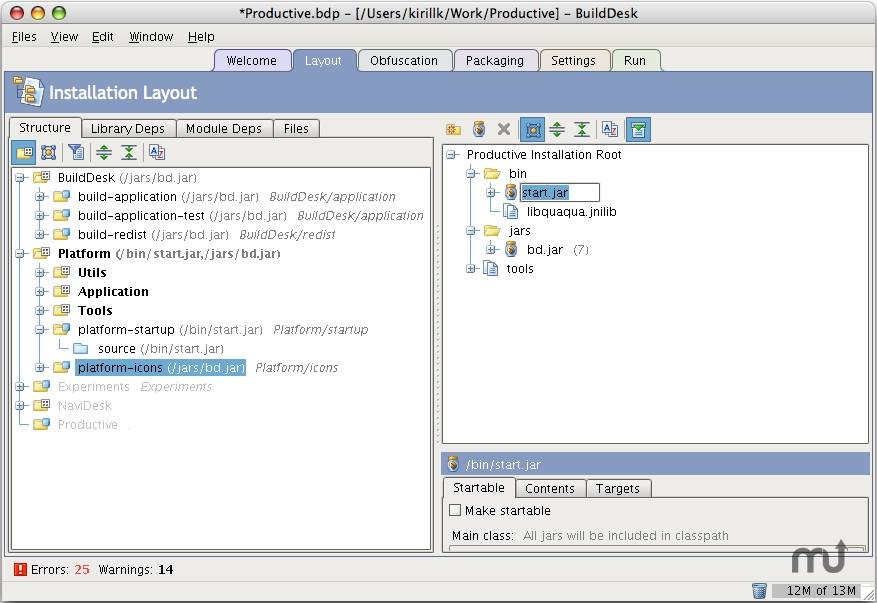The image size is (877, 603).
Task: Click the module icon next to Platform
Action: tap(41, 253)
